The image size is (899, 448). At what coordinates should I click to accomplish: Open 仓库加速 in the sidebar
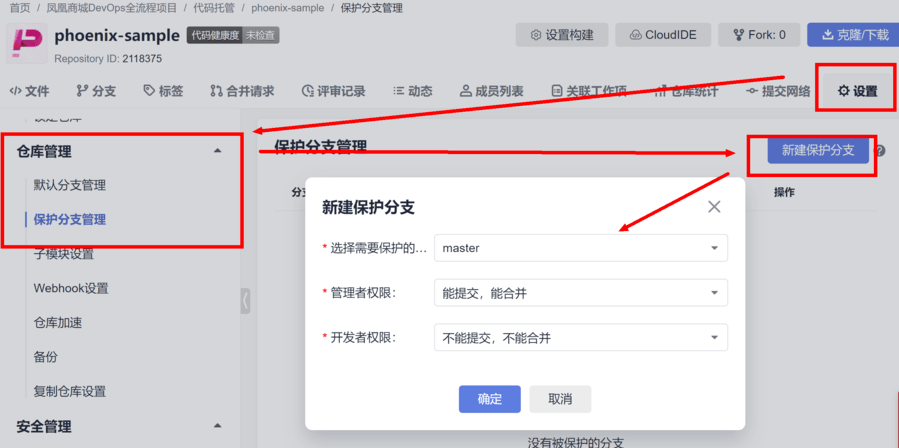57,322
